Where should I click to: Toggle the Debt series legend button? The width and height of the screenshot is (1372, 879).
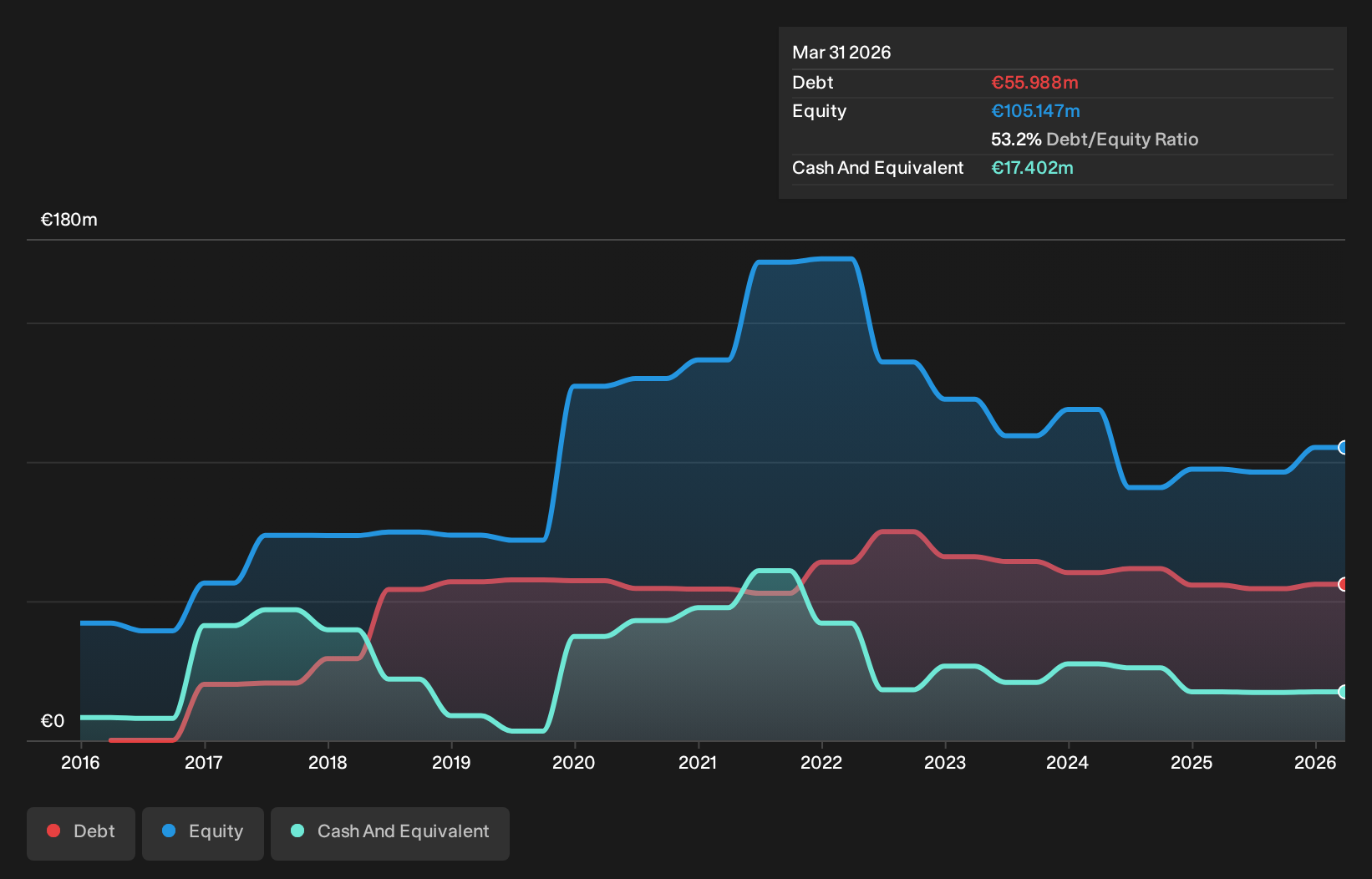(x=81, y=833)
